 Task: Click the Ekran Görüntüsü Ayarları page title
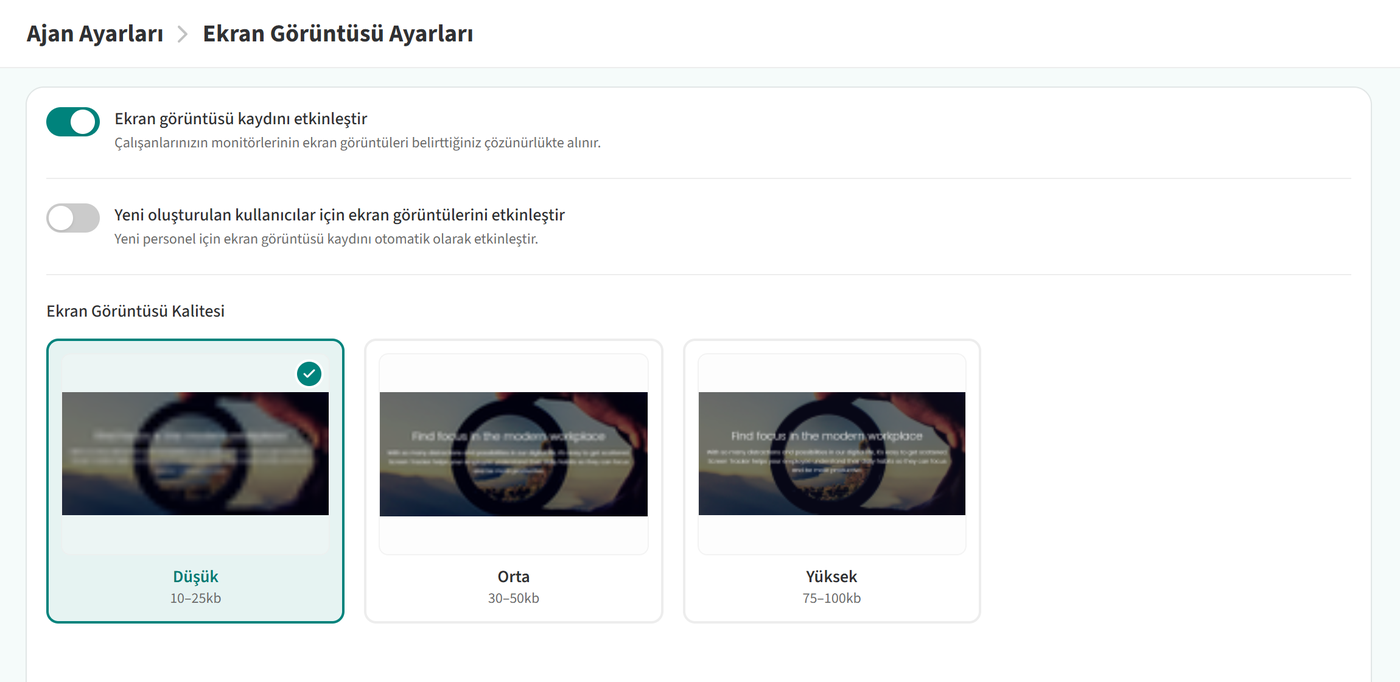338,34
